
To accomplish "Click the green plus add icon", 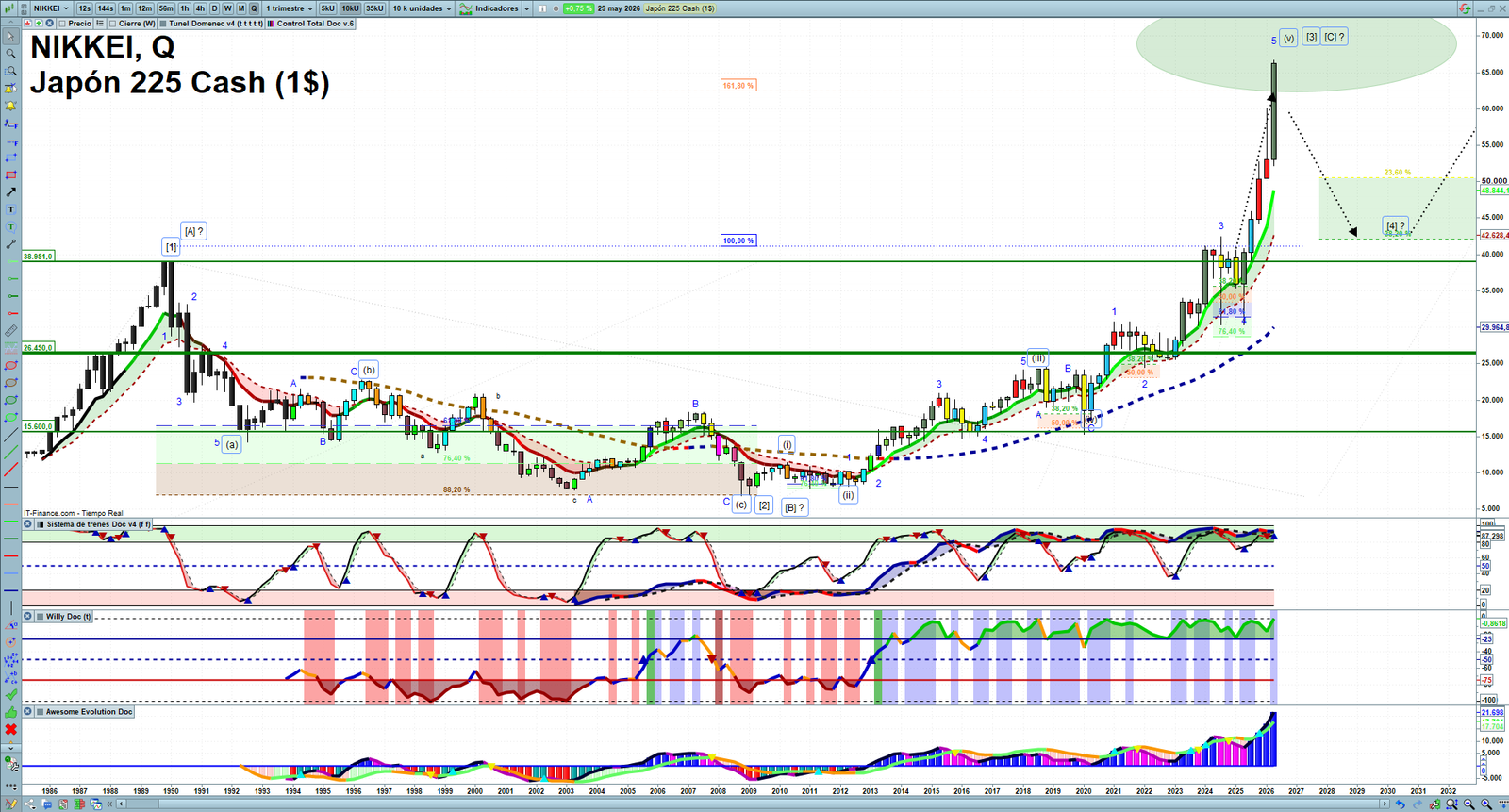I will [x=38, y=24].
